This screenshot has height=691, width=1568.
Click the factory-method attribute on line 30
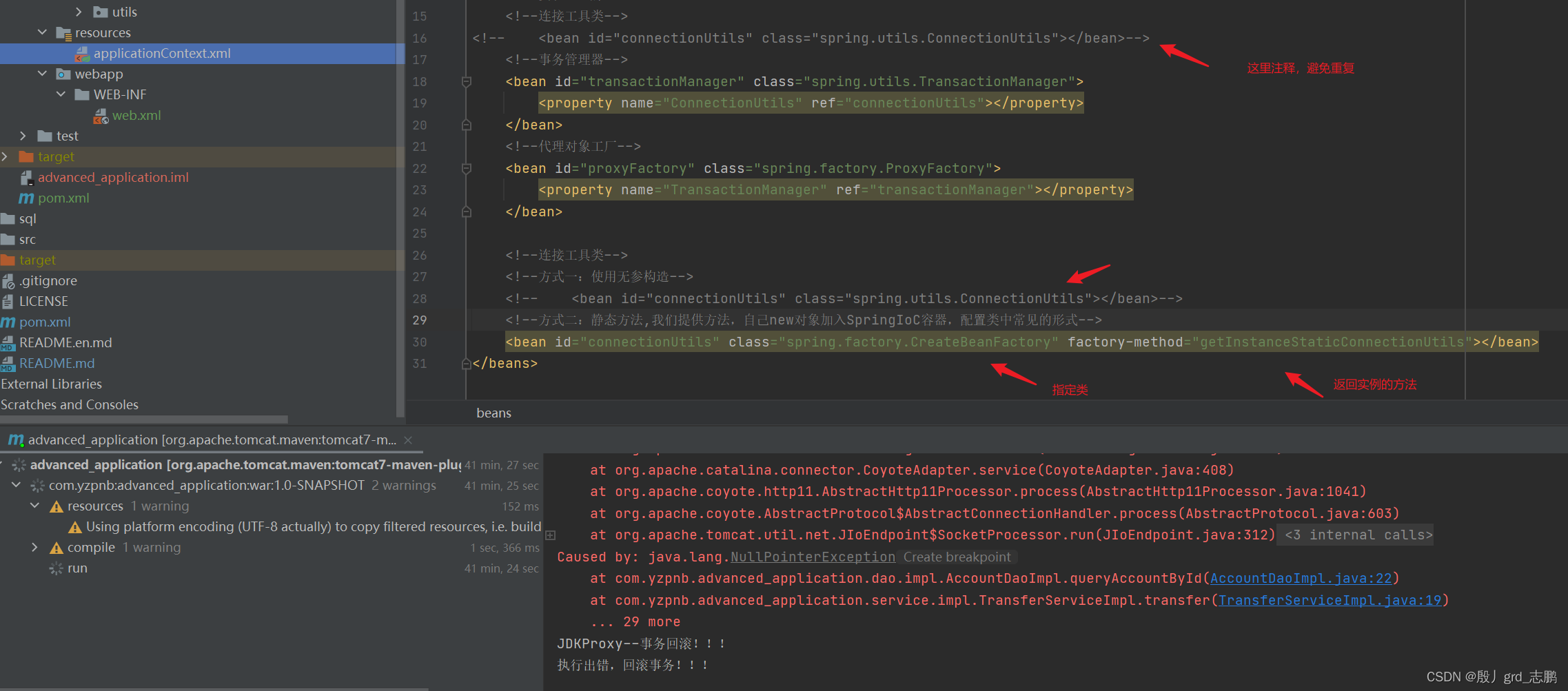pyautogui.click(x=1125, y=342)
